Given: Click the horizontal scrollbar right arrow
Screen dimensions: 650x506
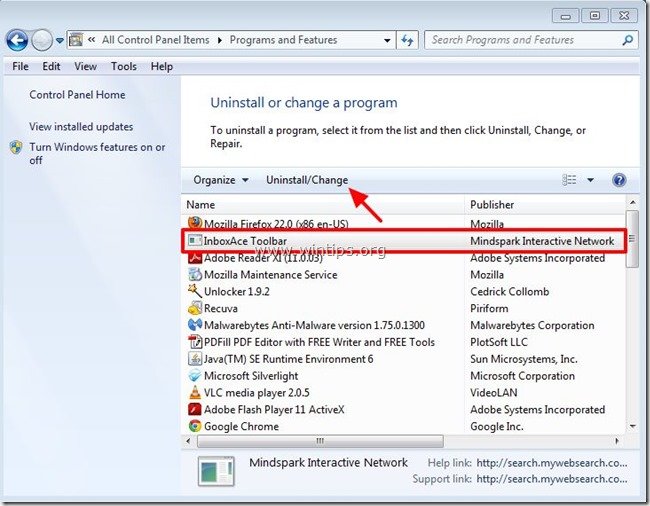Looking at the screenshot, I should coord(617,441).
